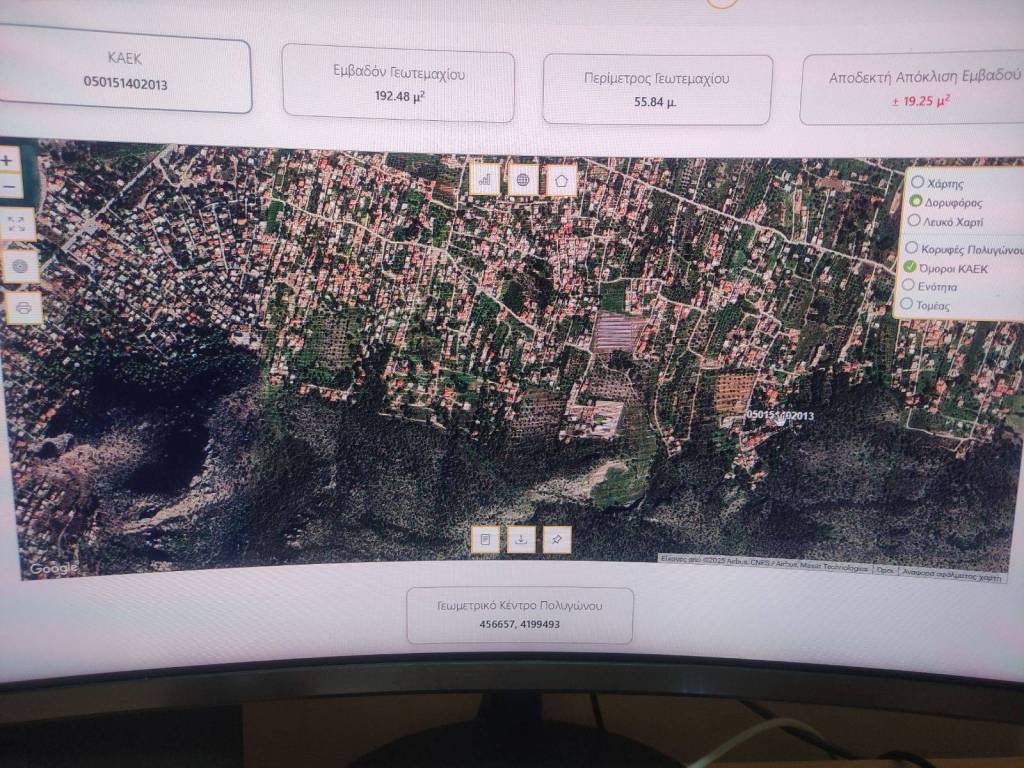Open the bar chart icon tool
The width and height of the screenshot is (1024, 768).
click(x=485, y=180)
